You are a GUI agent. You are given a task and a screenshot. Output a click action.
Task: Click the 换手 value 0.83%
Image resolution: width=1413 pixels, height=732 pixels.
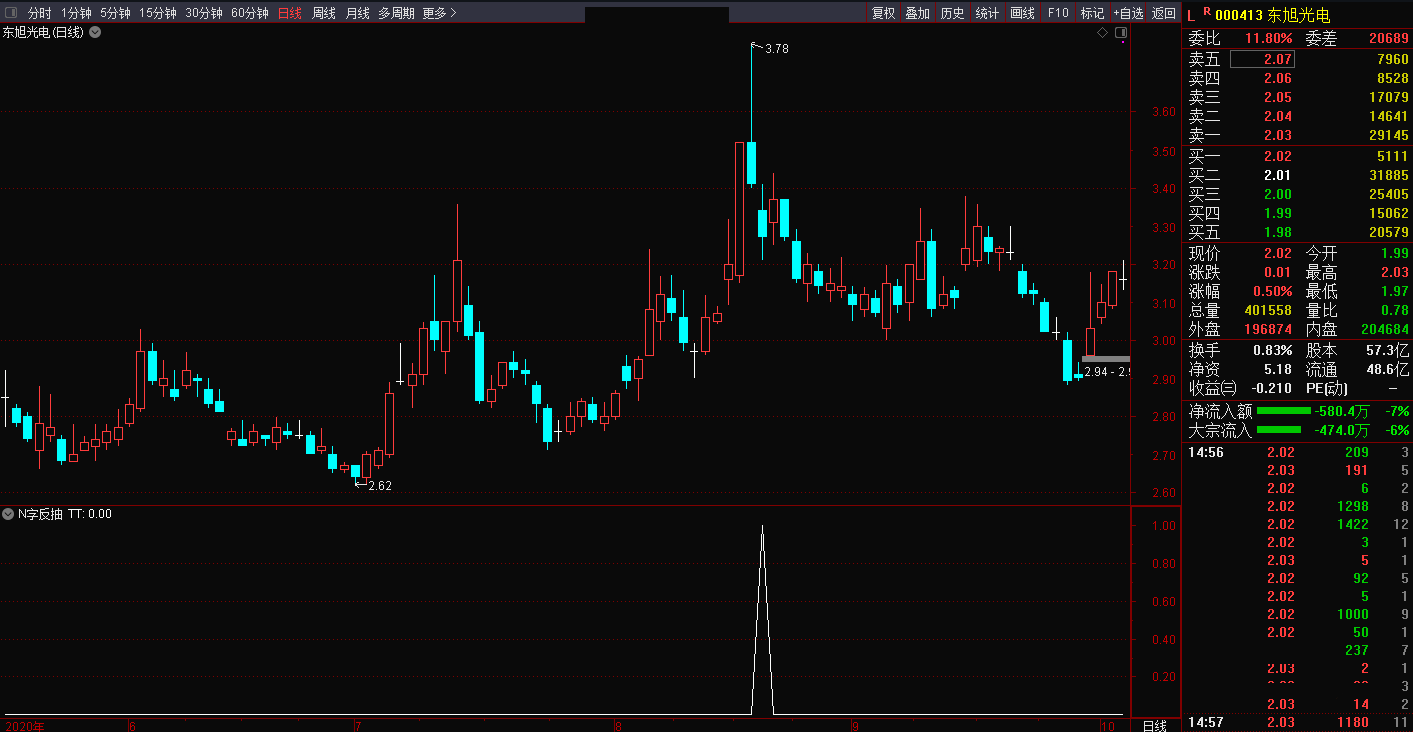pyautogui.click(x=1272, y=350)
